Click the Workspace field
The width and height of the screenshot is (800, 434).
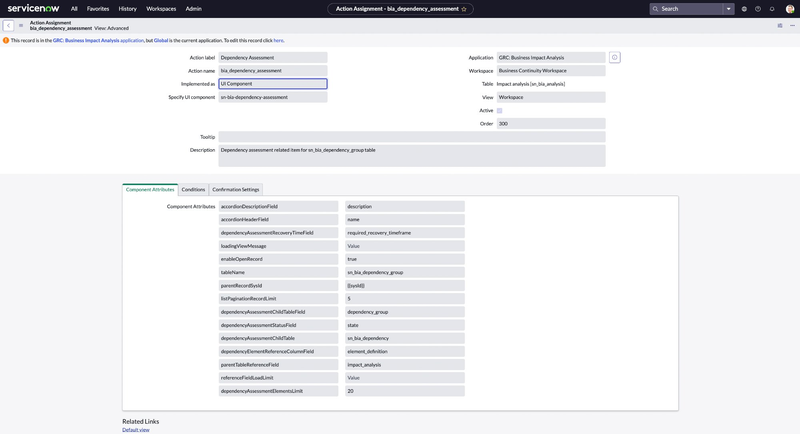[551, 70]
